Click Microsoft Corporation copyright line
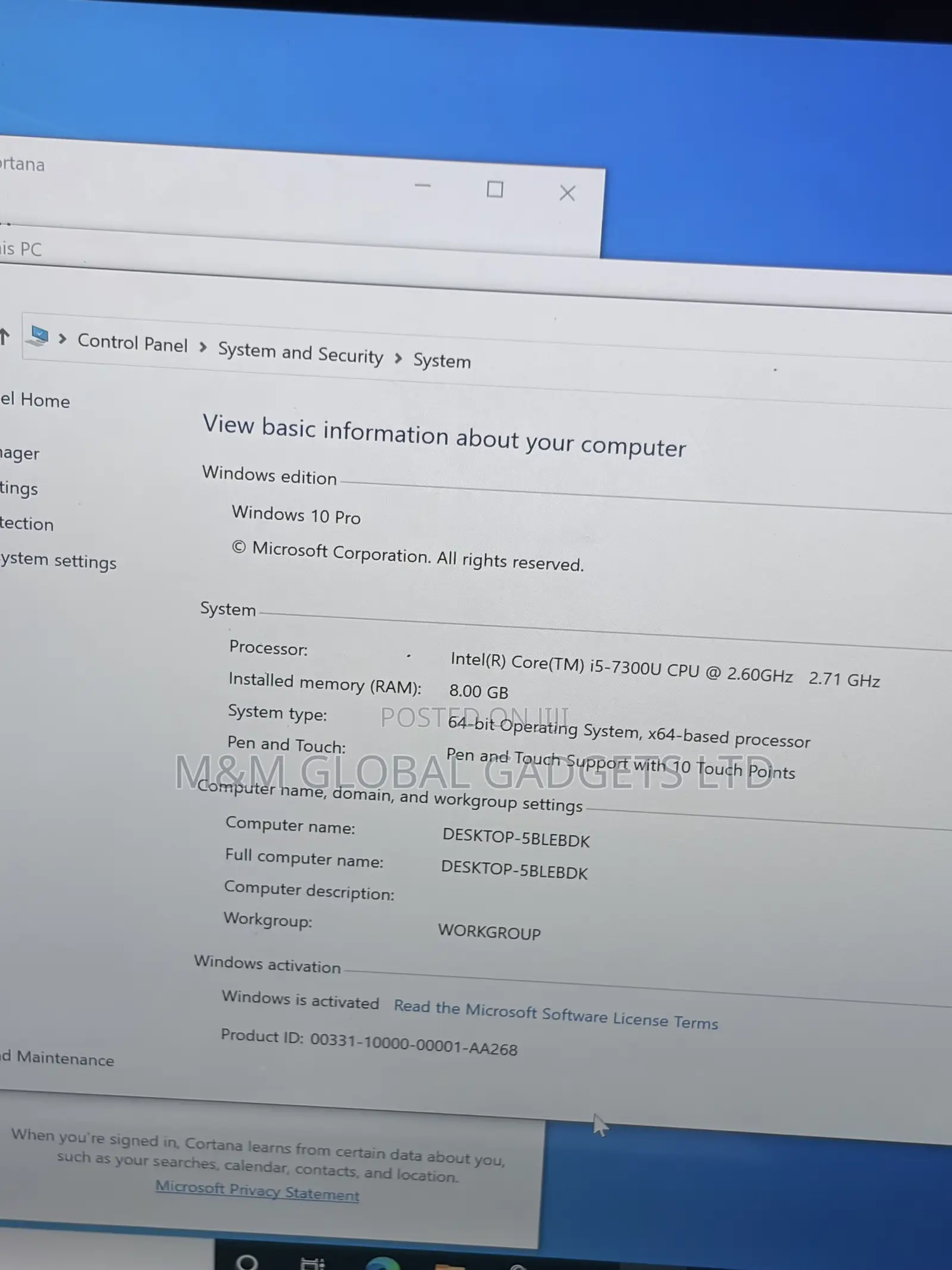This screenshot has width=952, height=1270. [408, 556]
